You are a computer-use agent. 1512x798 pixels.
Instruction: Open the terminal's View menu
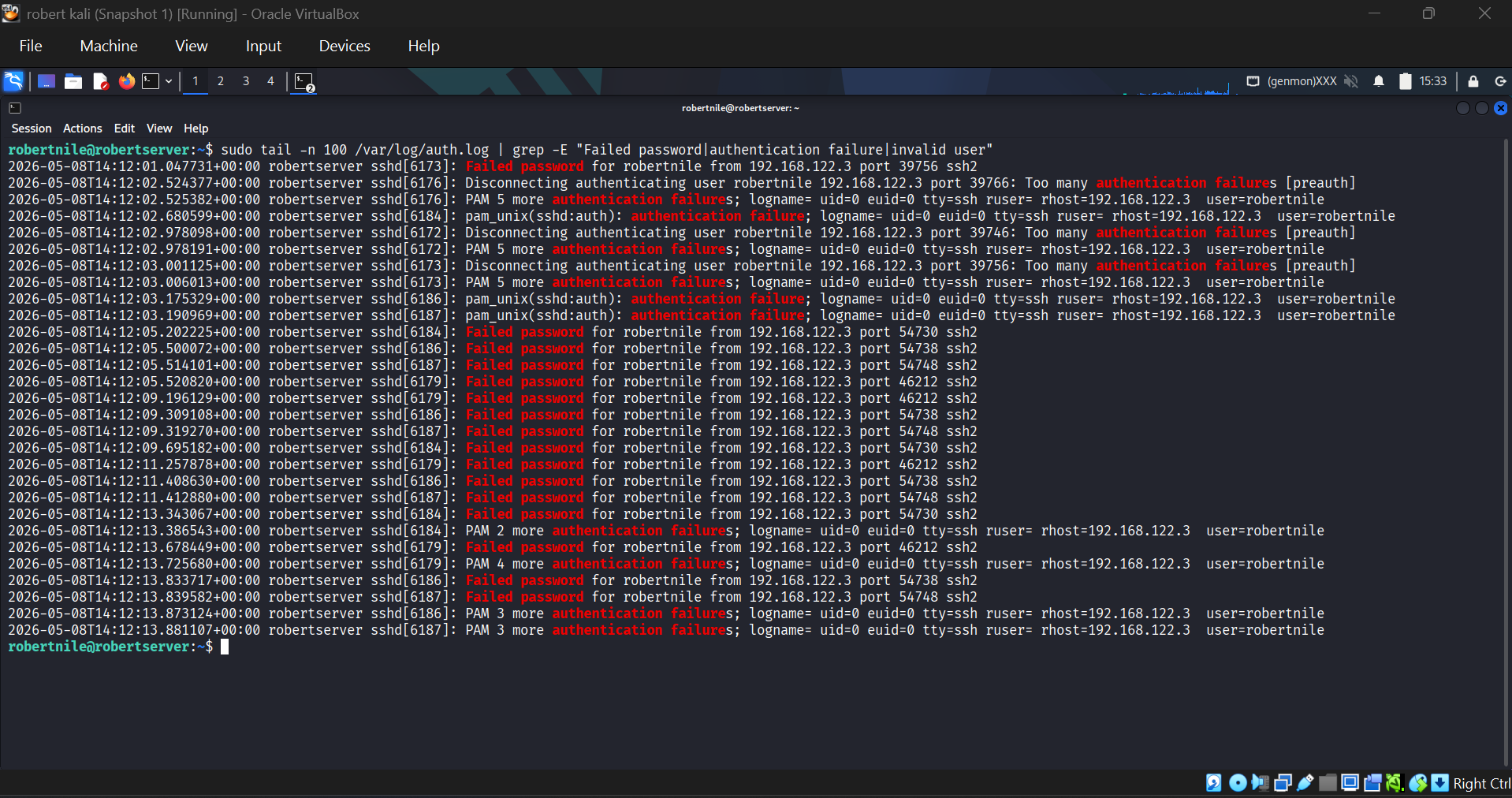click(x=159, y=129)
